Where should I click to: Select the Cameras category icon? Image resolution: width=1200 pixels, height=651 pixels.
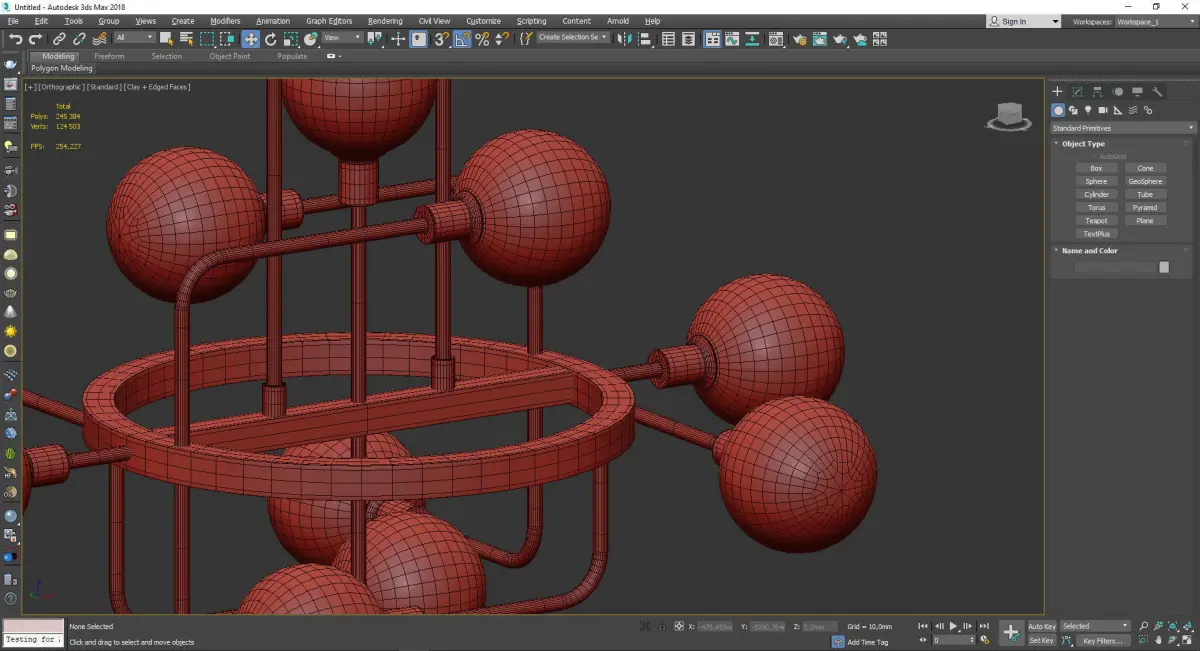tap(1103, 110)
